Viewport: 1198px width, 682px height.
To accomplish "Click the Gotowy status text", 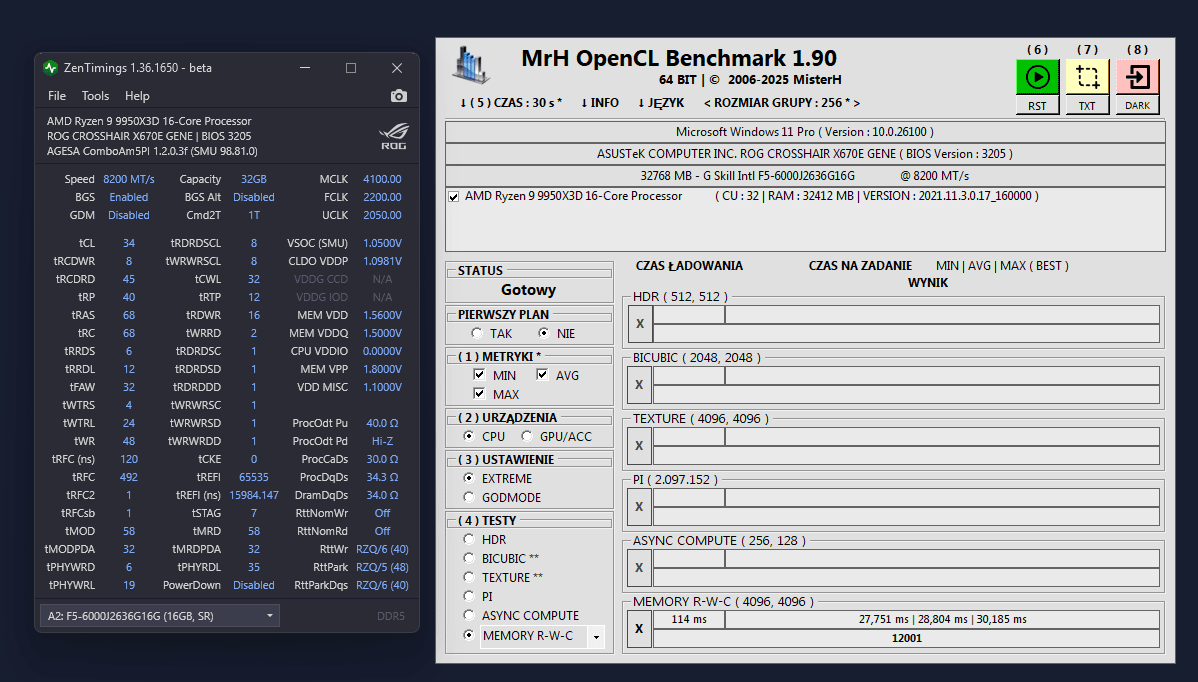I will click(x=528, y=289).
